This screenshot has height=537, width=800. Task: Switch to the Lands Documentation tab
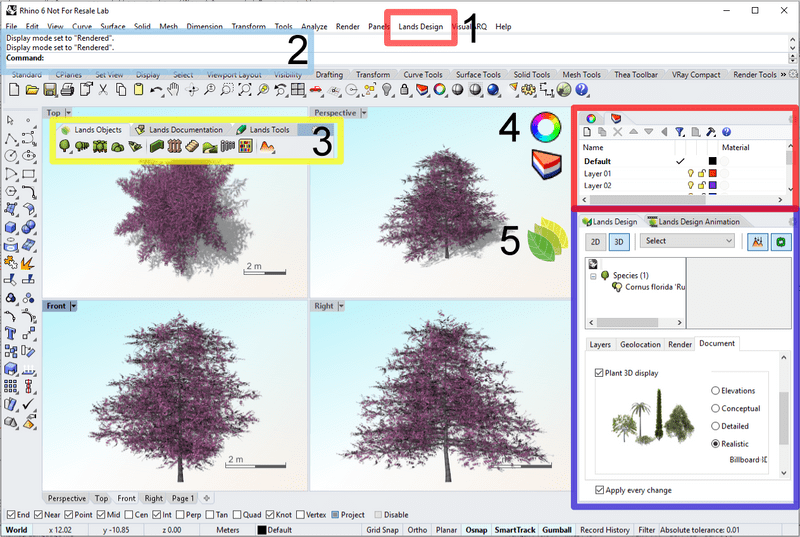[x=179, y=130]
